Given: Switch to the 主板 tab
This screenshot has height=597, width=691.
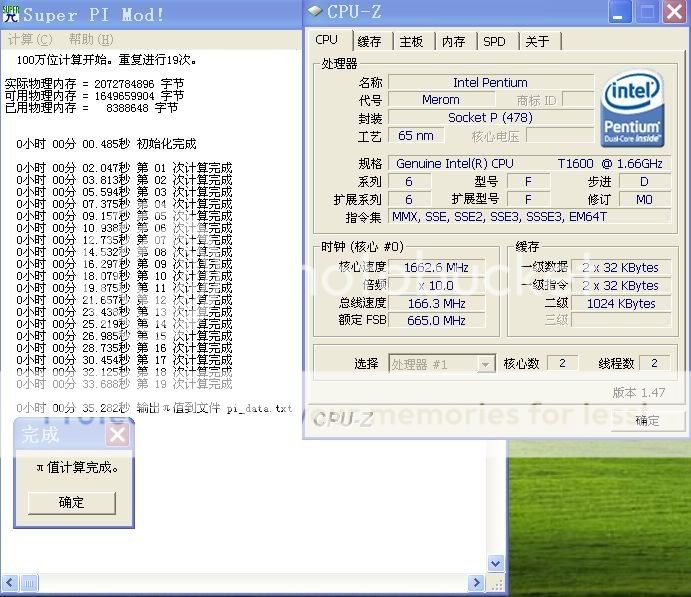Looking at the screenshot, I should click(x=412, y=42).
